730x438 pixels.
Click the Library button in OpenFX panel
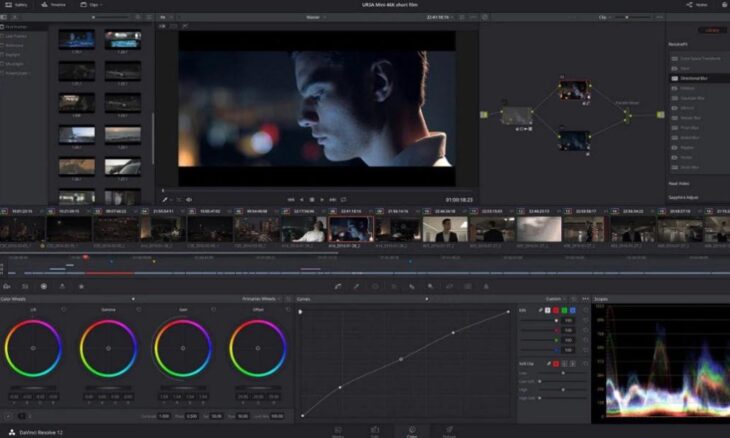[x=712, y=30]
